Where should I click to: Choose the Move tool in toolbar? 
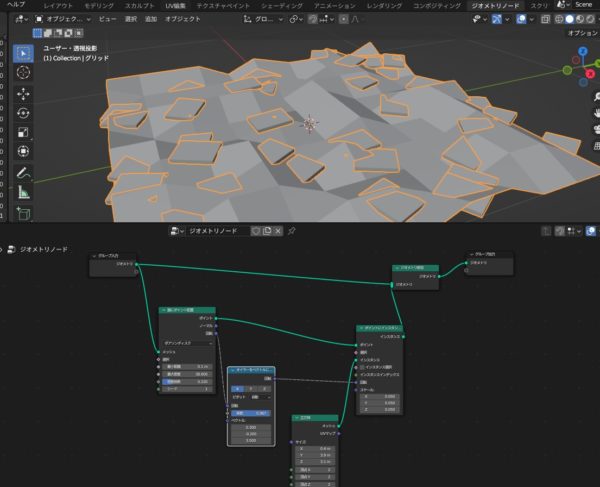click(24, 92)
